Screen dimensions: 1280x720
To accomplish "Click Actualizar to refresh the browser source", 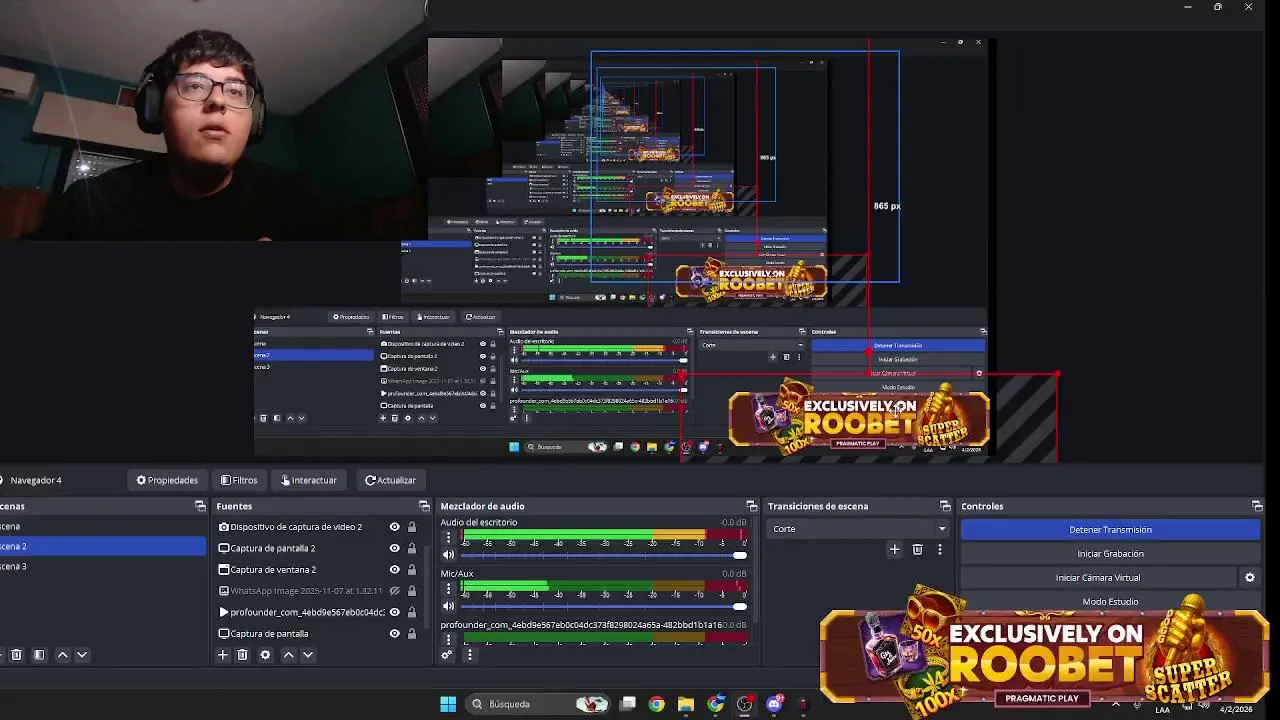I will pyautogui.click(x=390, y=480).
